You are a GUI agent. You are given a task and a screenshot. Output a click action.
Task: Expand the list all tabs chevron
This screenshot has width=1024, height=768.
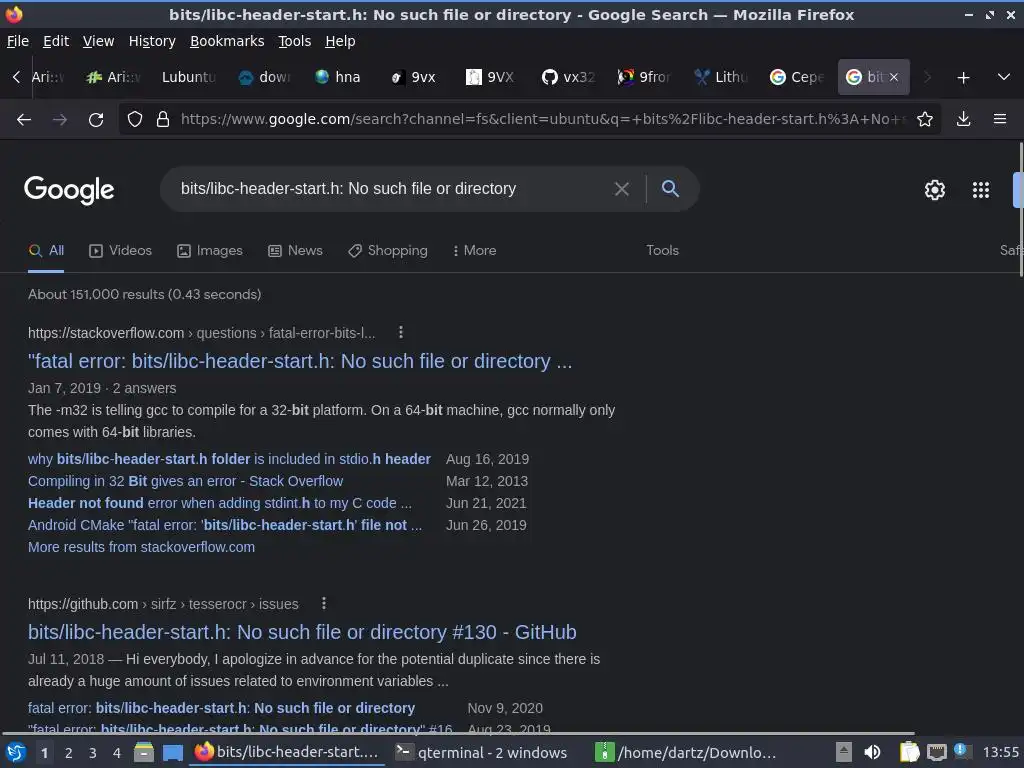[1004, 77]
